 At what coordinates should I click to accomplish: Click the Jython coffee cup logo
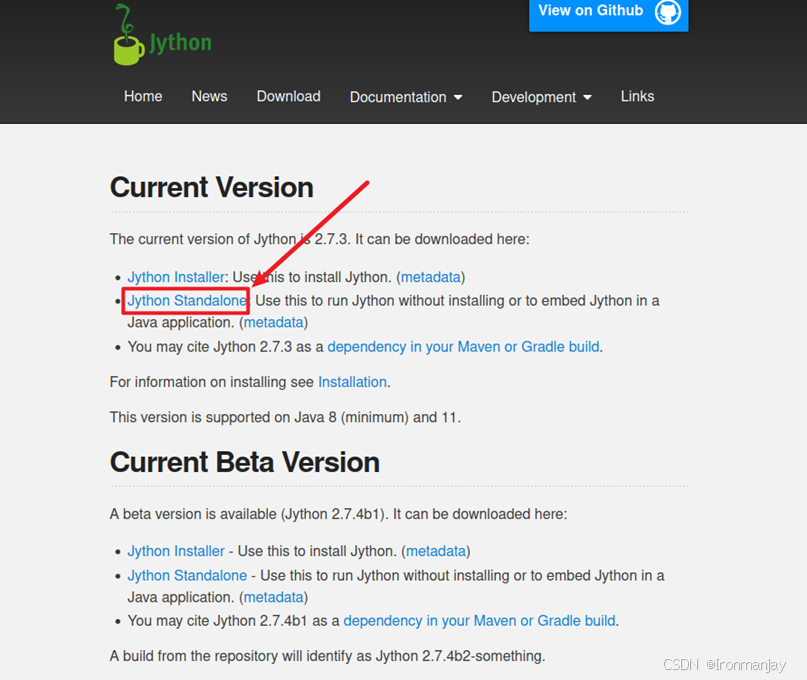click(129, 35)
